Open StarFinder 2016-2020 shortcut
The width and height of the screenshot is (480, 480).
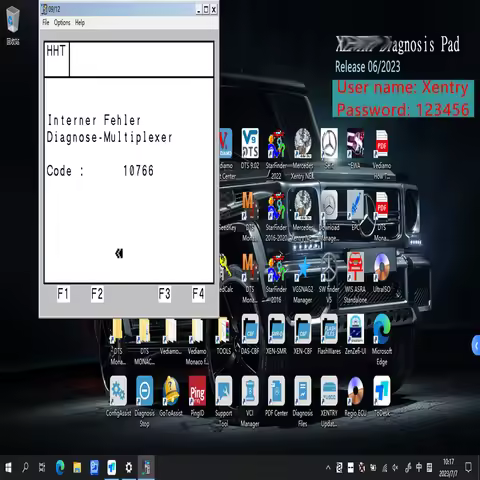click(x=276, y=216)
